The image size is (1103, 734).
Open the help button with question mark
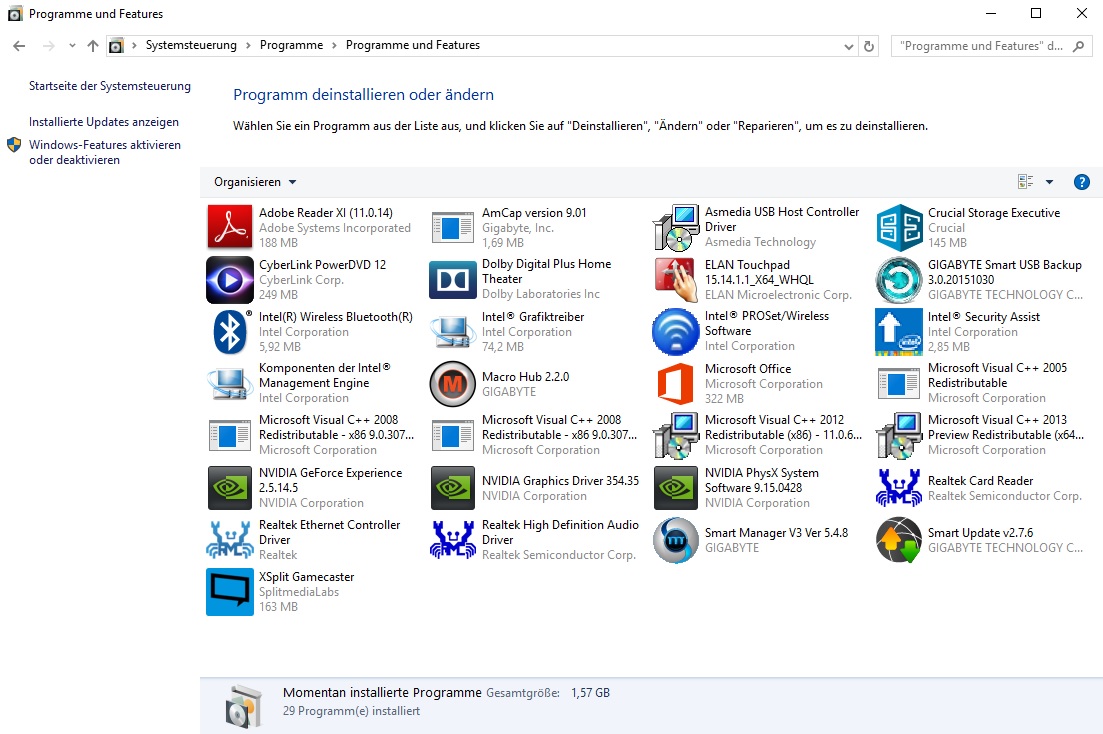[1082, 182]
